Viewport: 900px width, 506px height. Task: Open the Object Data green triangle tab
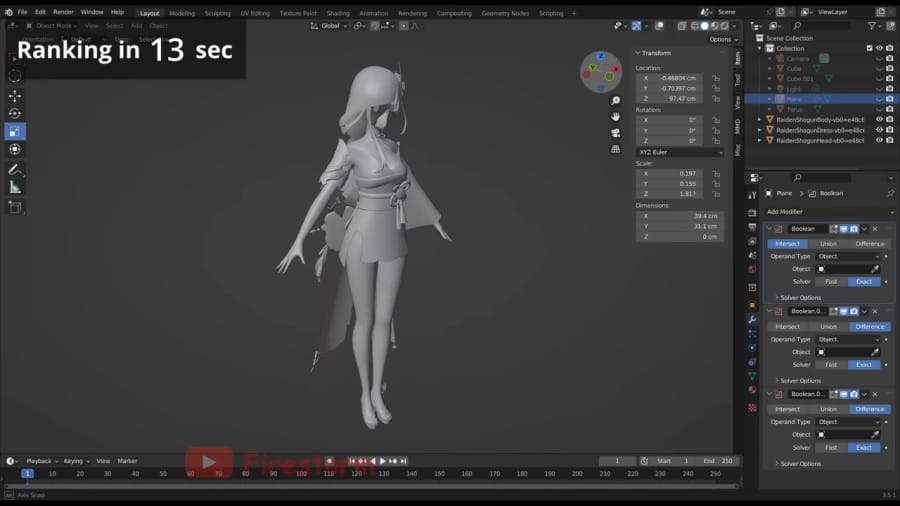pos(752,376)
